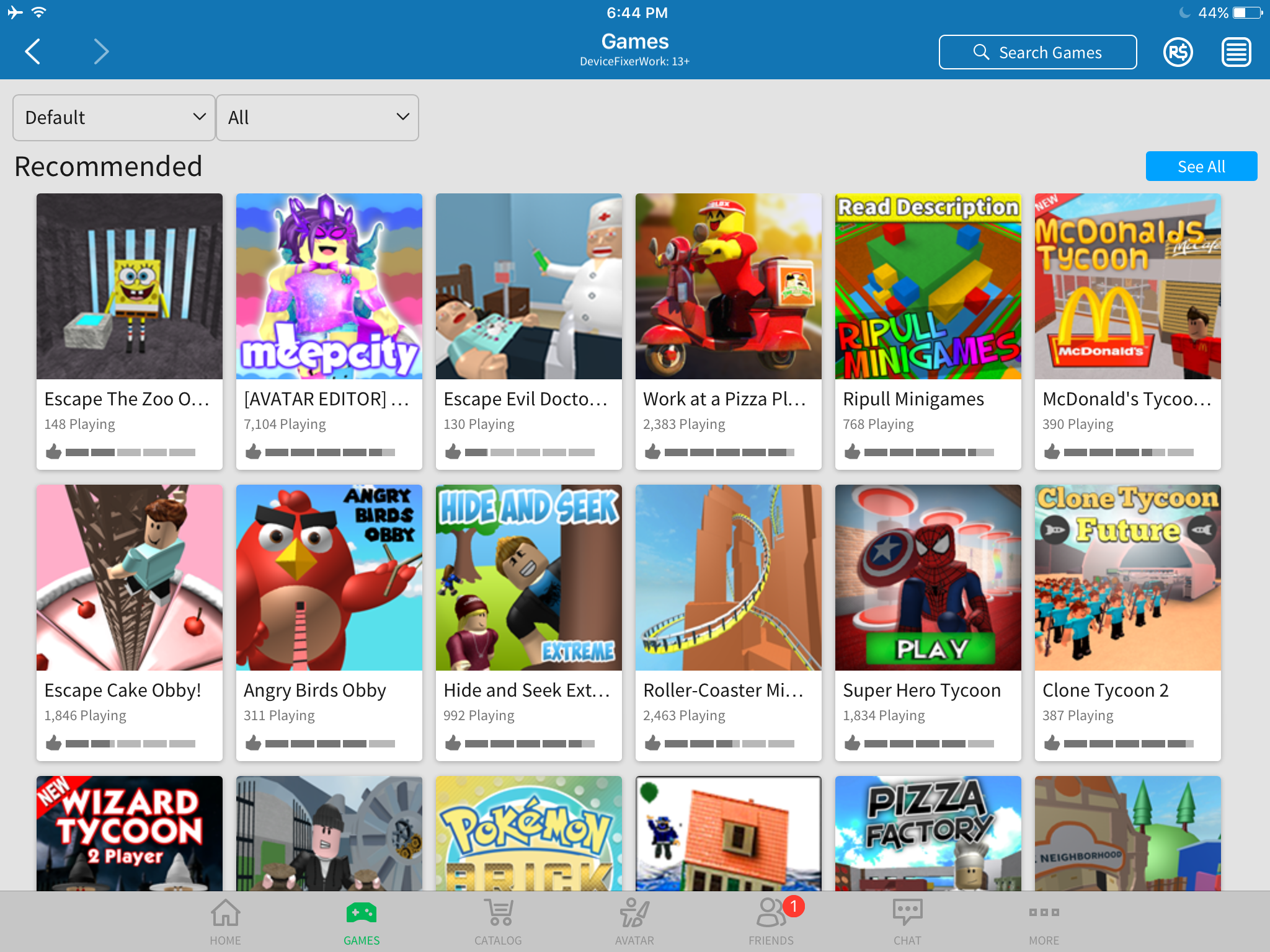This screenshot has height=952, width=1270.
Task: Click thumbs-up icon under Escape The Zoo
Action: [x=53, y=451]
